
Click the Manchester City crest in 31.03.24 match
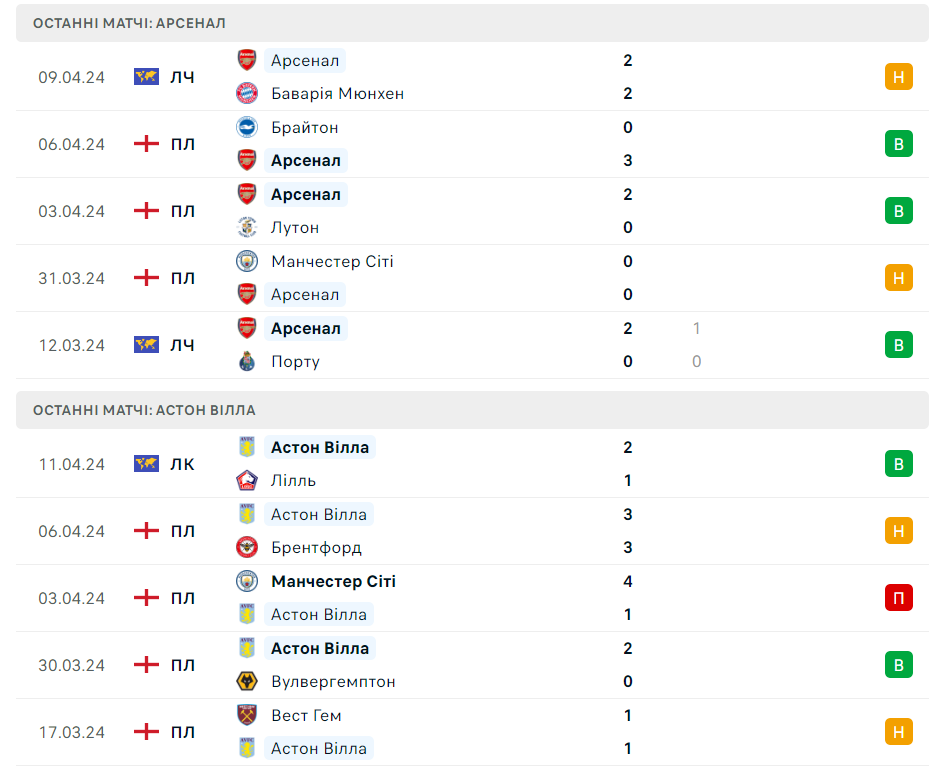tap(247, 261)
